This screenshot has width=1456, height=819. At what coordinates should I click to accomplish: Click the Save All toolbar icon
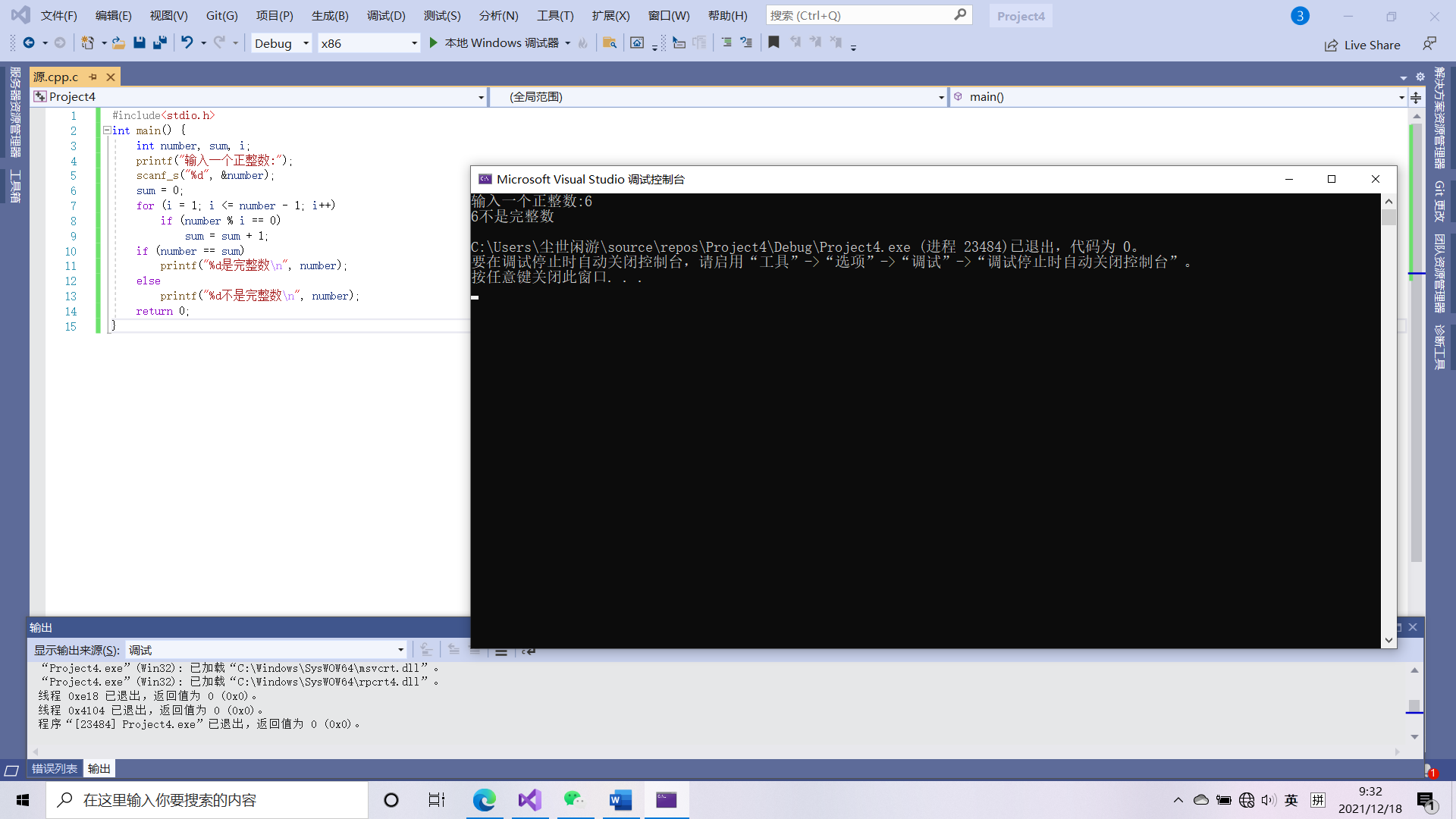point(159,43)
